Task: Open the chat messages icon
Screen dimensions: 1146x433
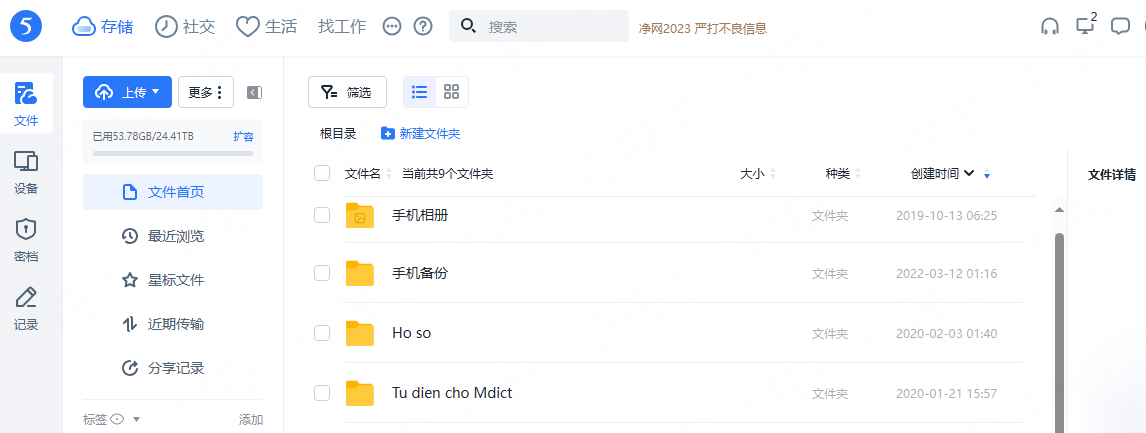Action: point(1121,27)
